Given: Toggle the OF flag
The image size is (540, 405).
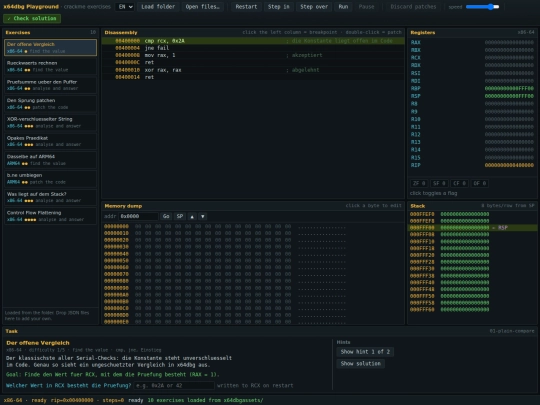Looking at the screenshot, I should [479, 183].
